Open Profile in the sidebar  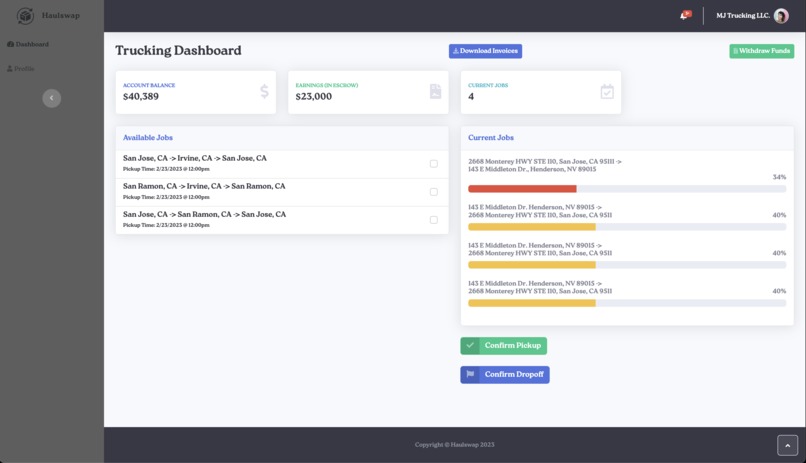pos(21,68)
